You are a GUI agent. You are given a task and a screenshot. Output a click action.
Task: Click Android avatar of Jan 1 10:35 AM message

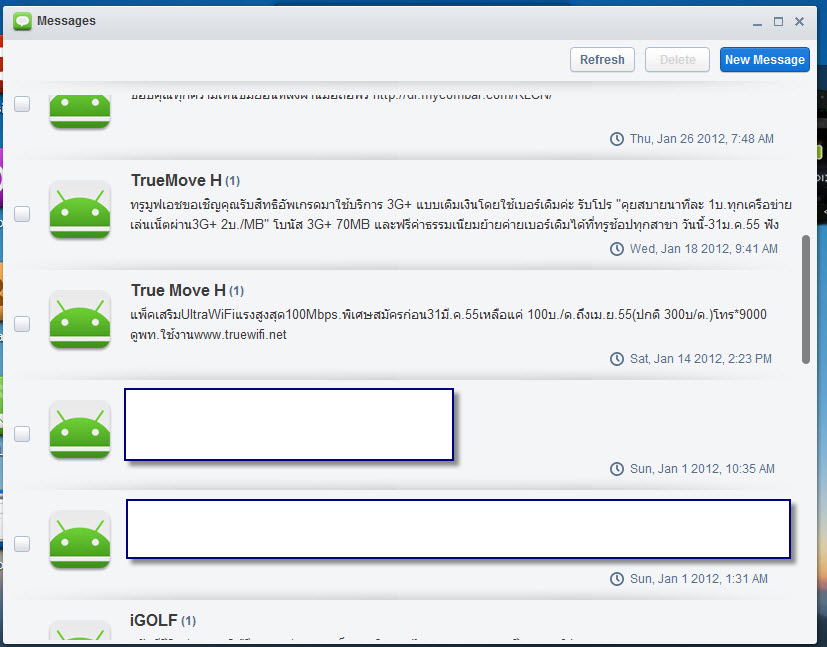[x=80, y=430]
